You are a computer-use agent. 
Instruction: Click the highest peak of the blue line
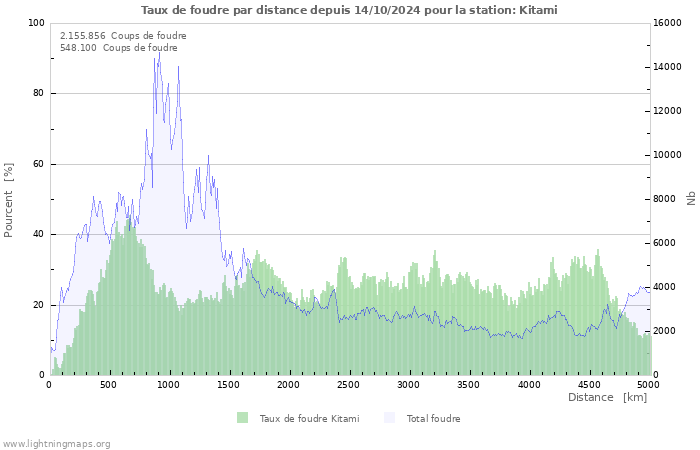[x=159, y=52]
